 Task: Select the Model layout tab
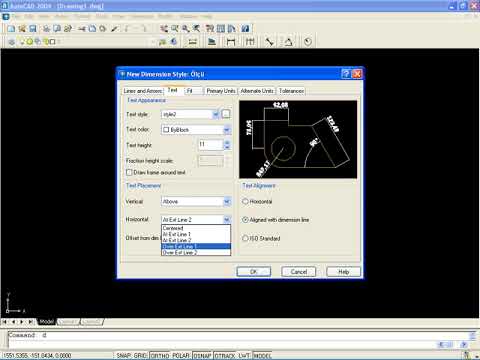[x=47, y=322]
